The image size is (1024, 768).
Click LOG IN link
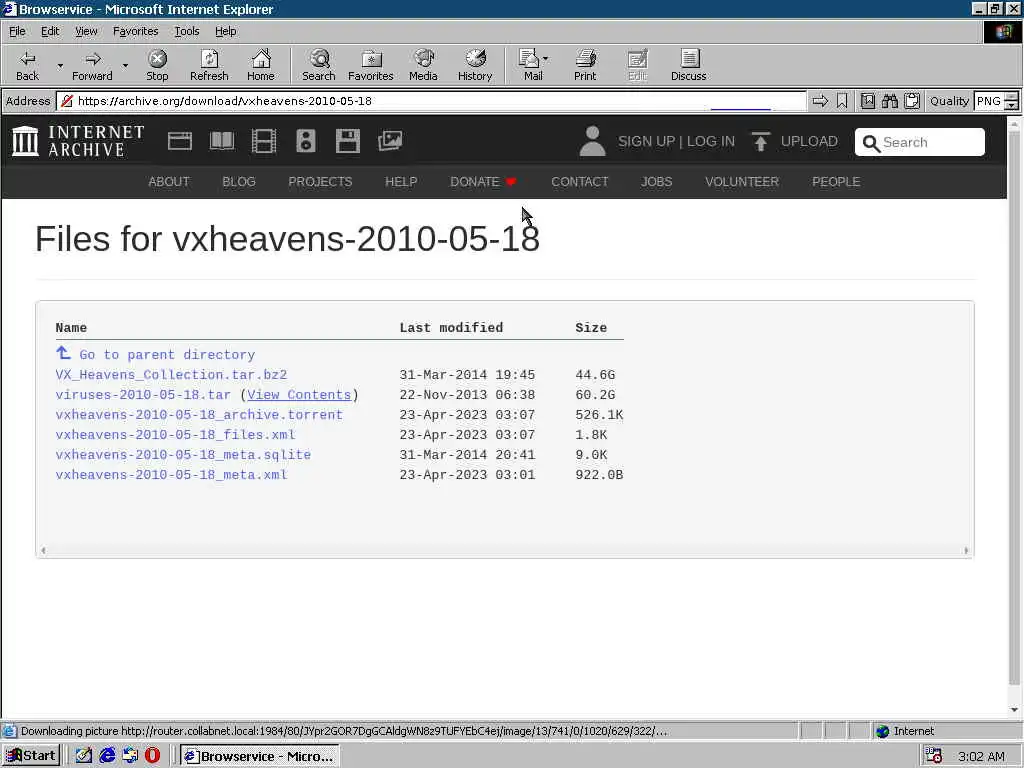711,142
